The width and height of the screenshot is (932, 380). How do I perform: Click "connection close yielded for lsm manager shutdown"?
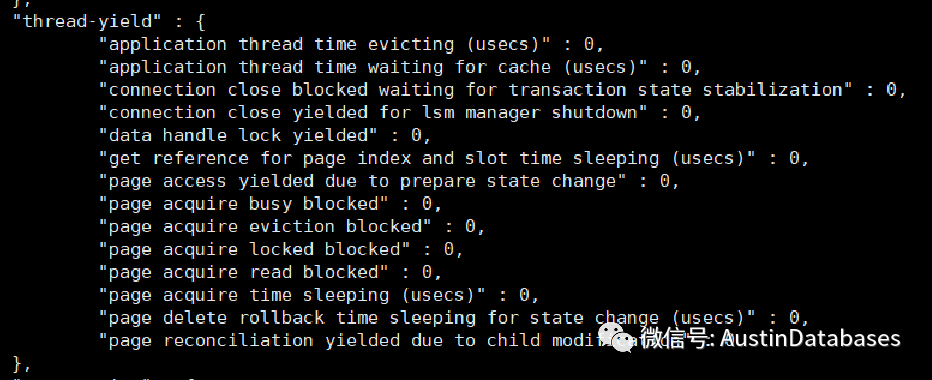373,112
